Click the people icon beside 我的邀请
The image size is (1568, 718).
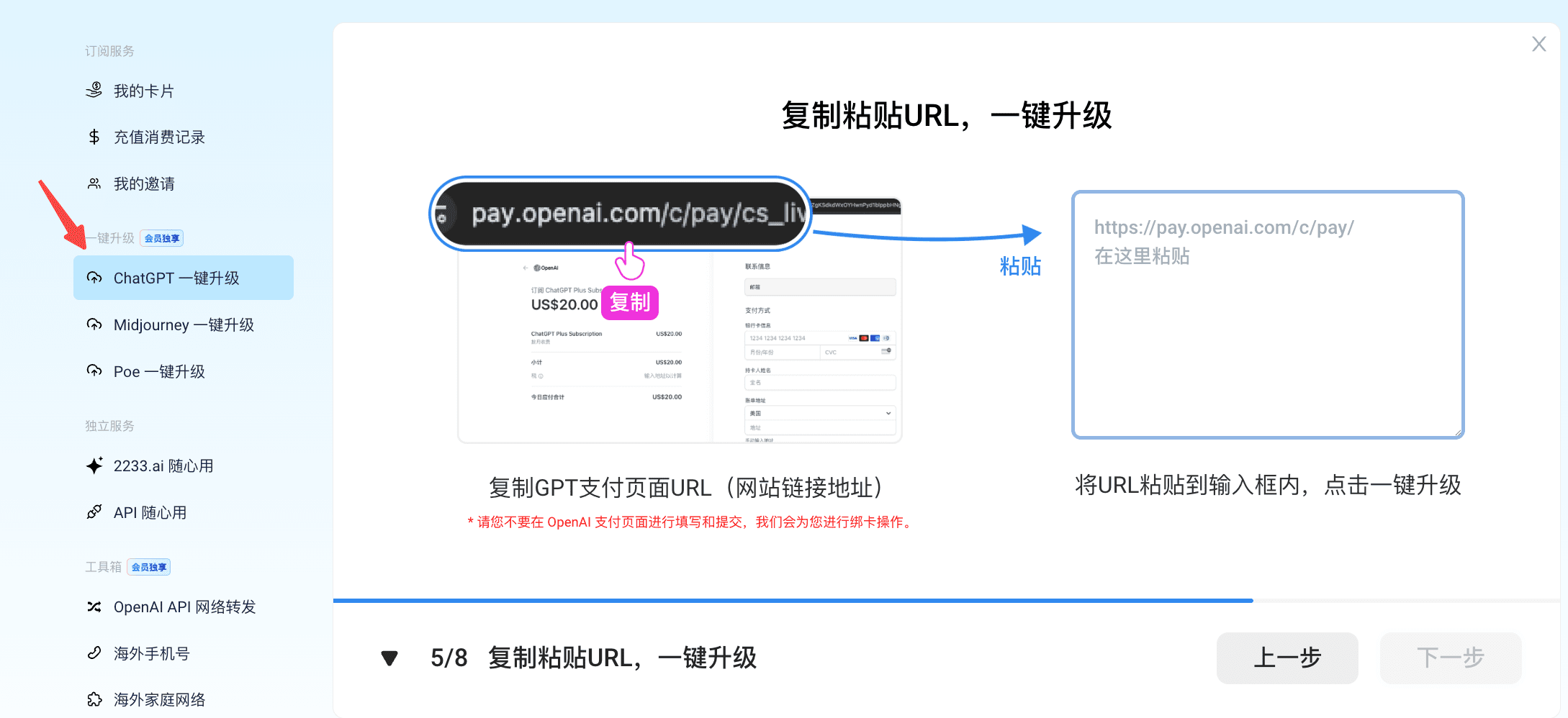click(94, 183)
